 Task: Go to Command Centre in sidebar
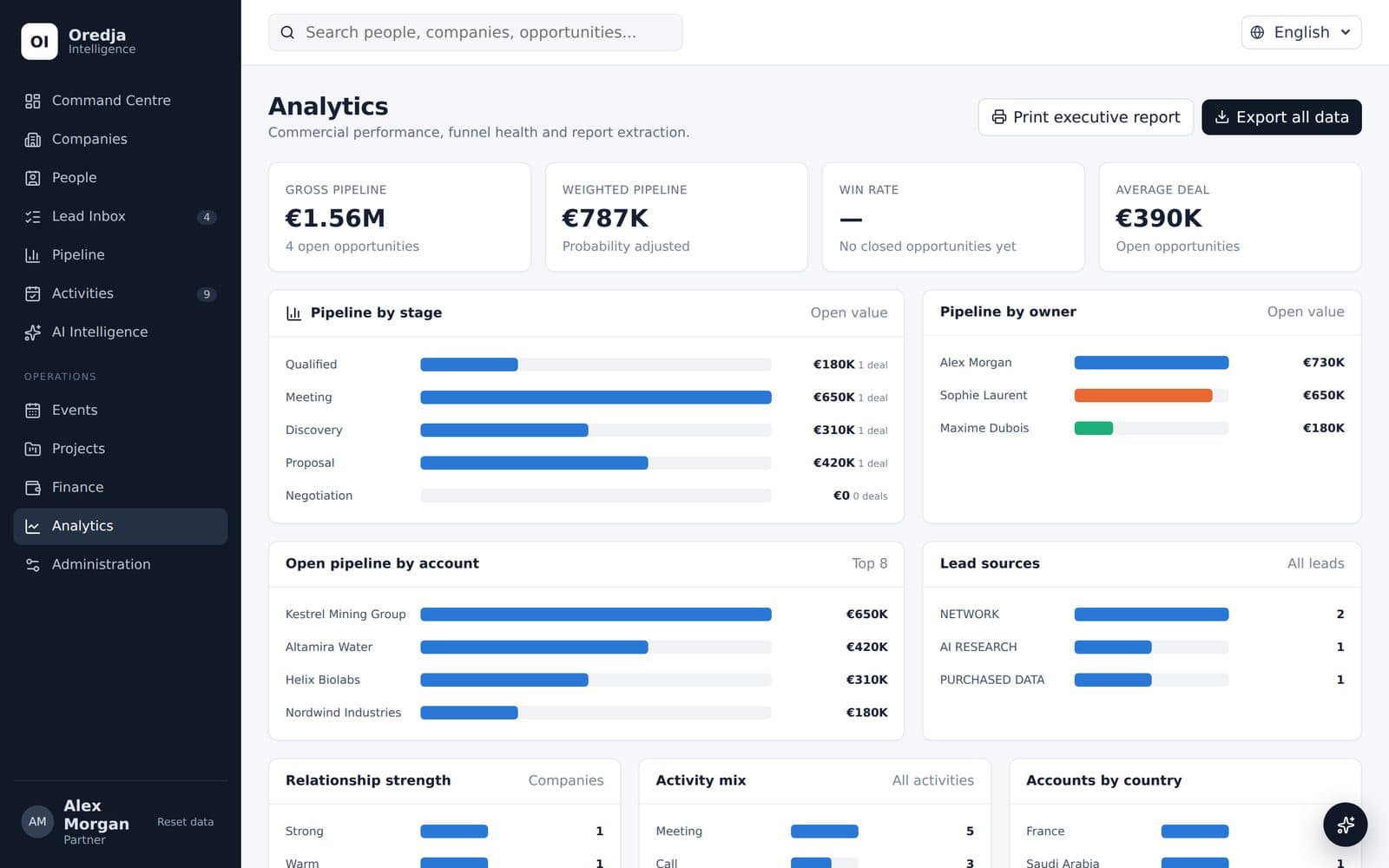pos(121,101)
